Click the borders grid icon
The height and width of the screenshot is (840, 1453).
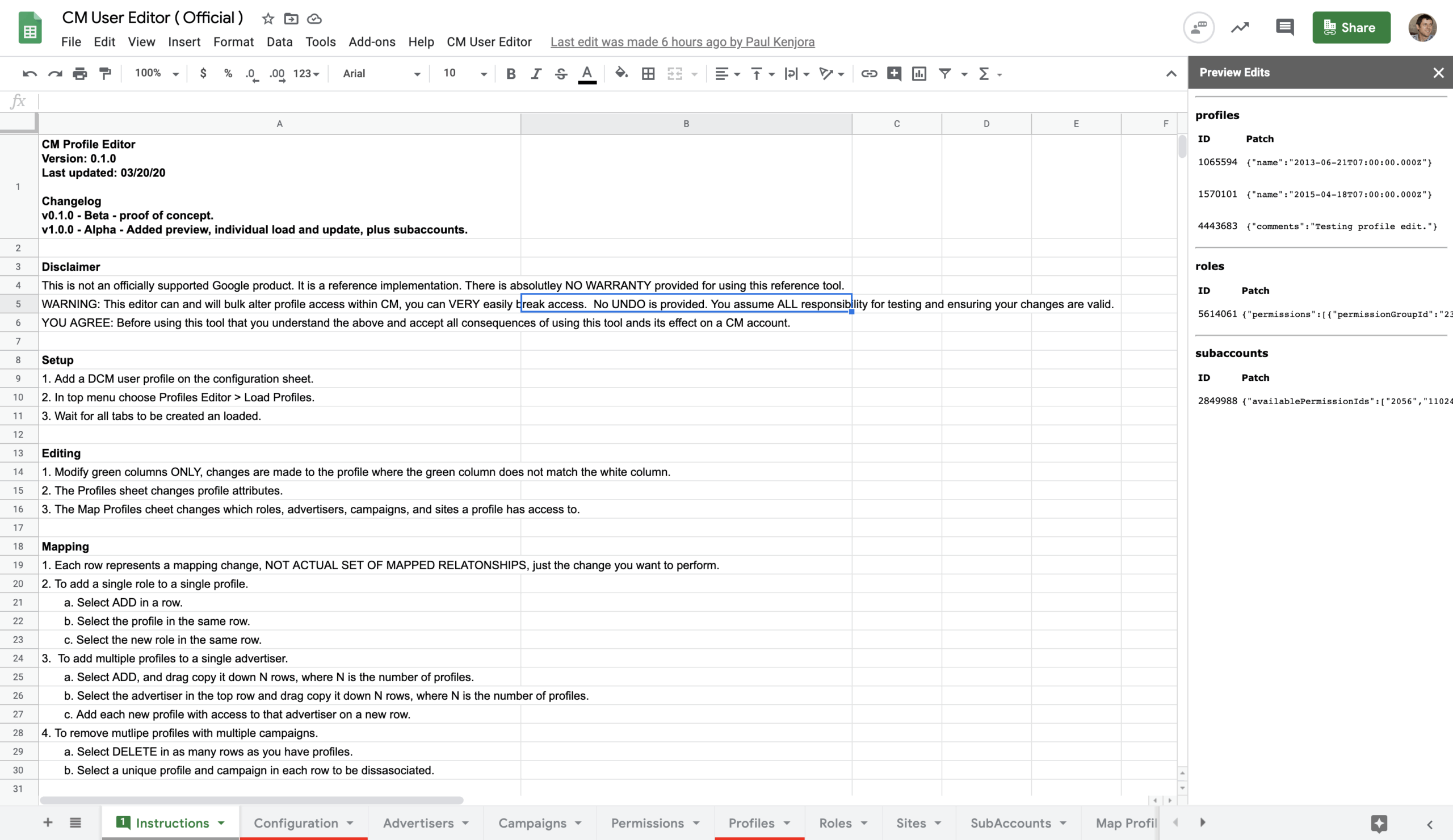coord(648,73)
